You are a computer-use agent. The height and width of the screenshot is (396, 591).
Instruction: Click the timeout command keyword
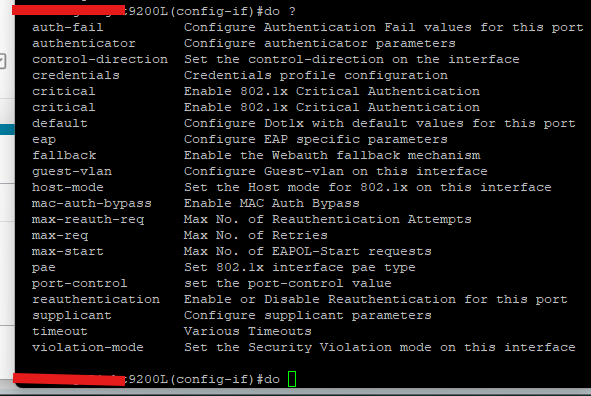tap(60, 332)
